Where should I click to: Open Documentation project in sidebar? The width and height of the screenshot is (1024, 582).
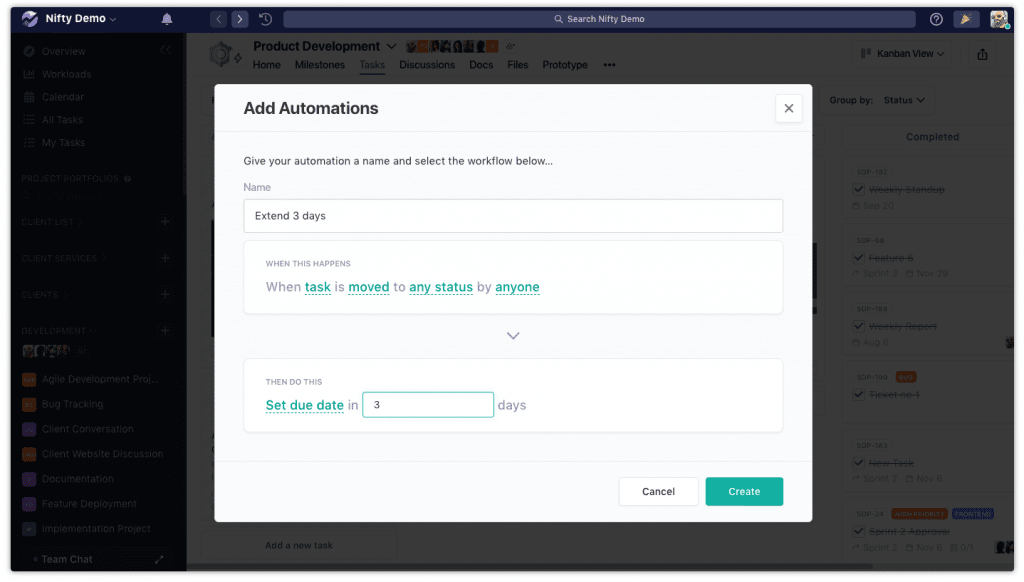point(77,479)
